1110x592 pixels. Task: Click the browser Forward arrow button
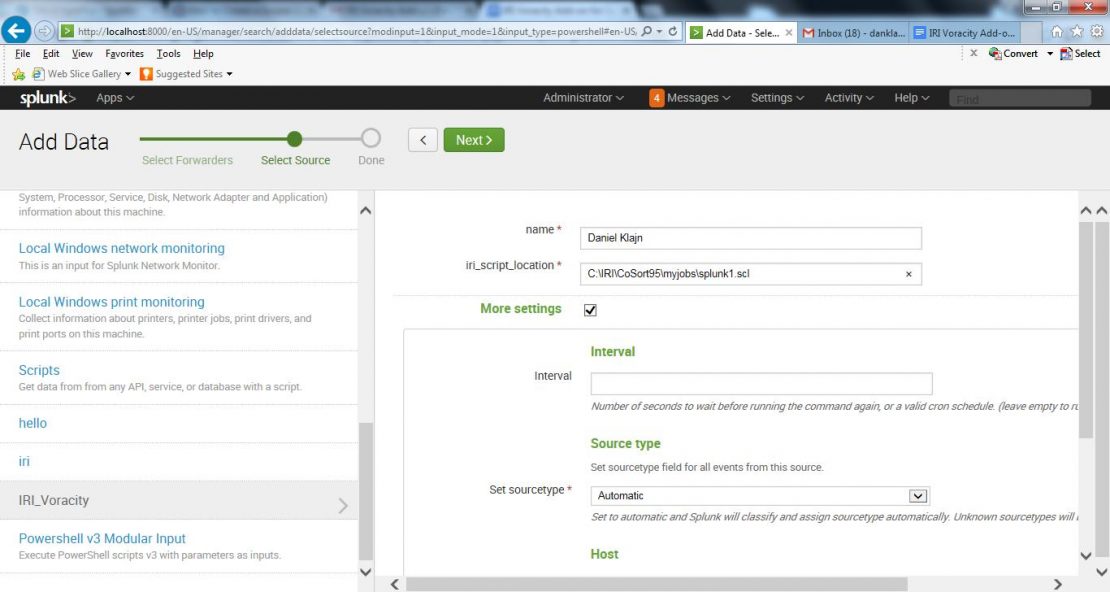(x=44, y=31)
